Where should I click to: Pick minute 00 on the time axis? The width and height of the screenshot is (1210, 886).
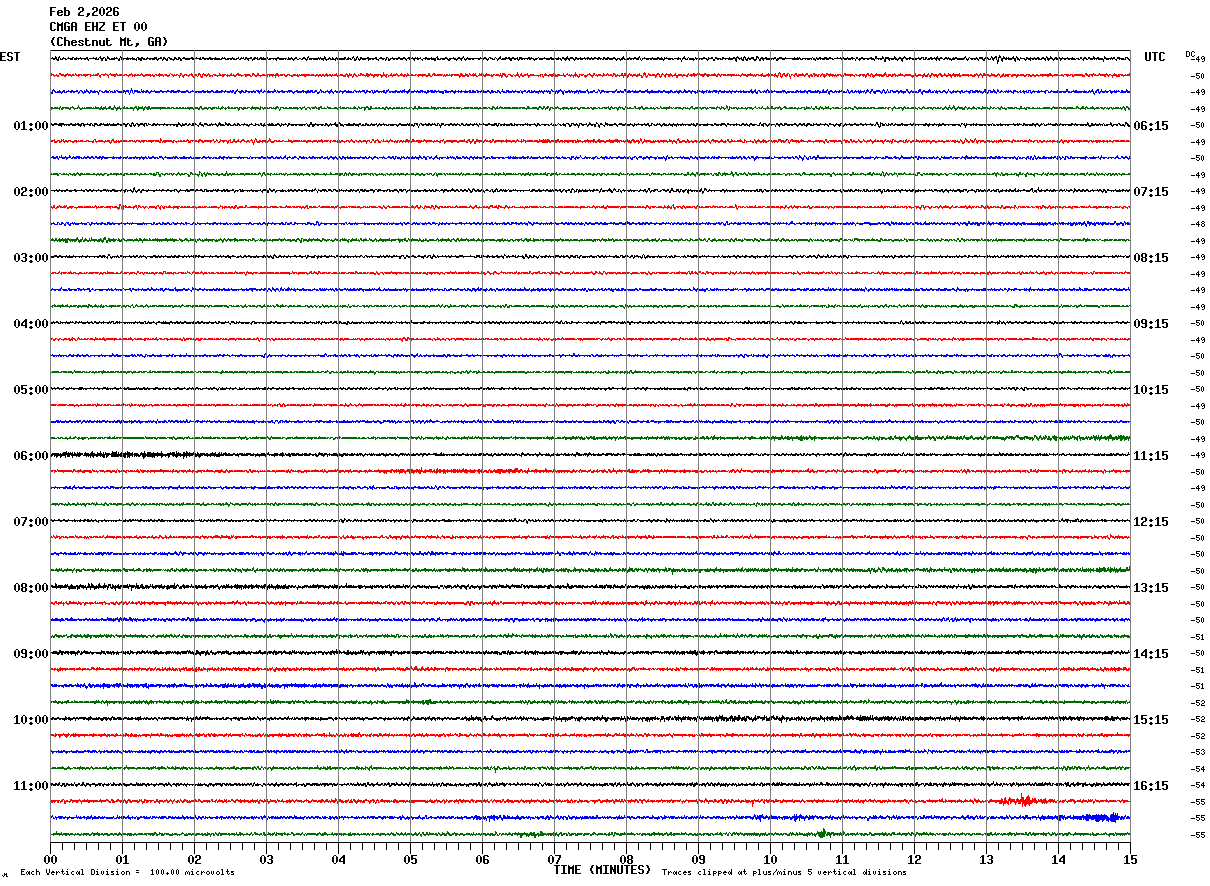pyautogui.click(x=50, y=859)
